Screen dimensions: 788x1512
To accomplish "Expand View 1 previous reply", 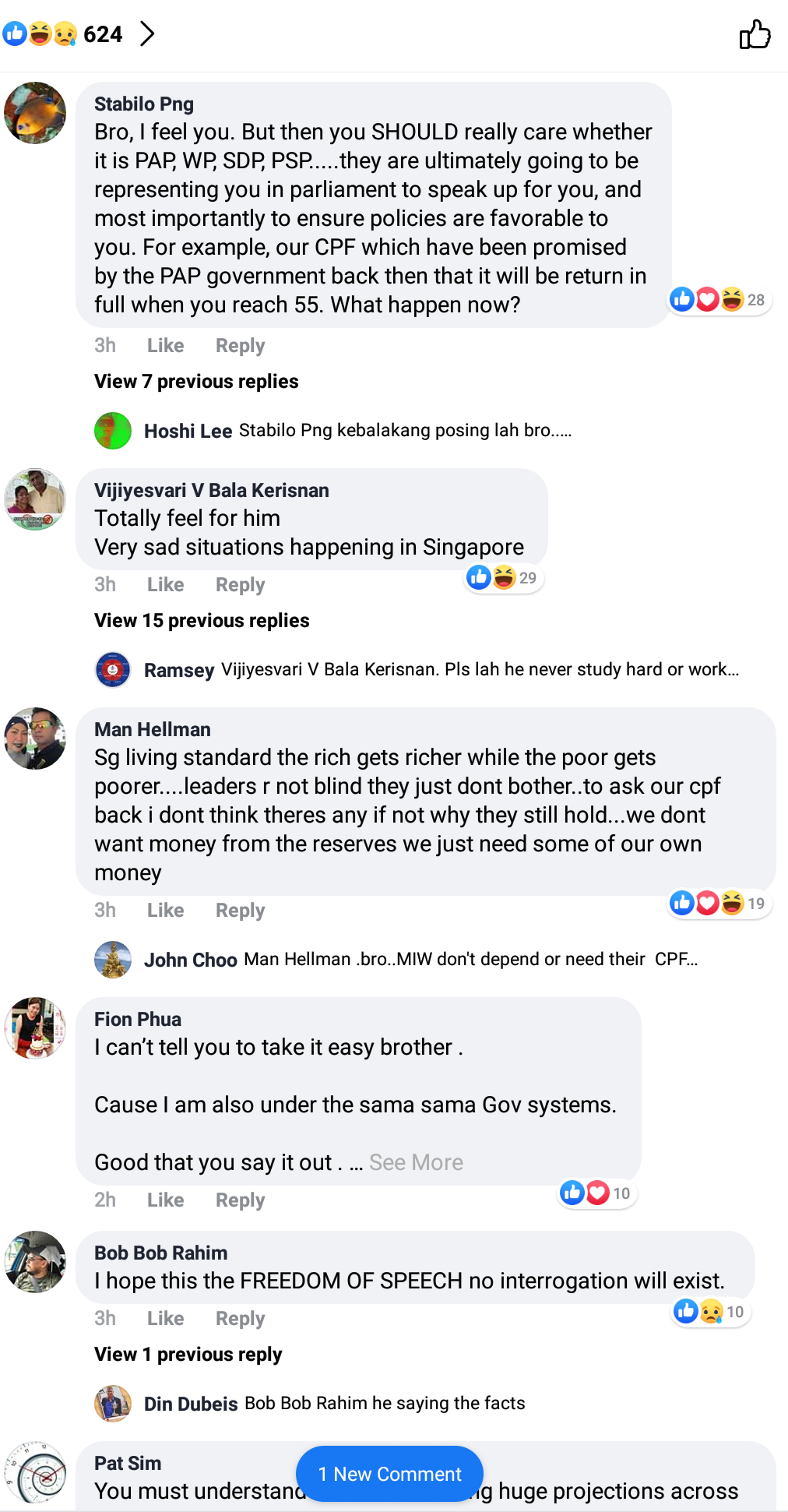I will coord(188,1355).
